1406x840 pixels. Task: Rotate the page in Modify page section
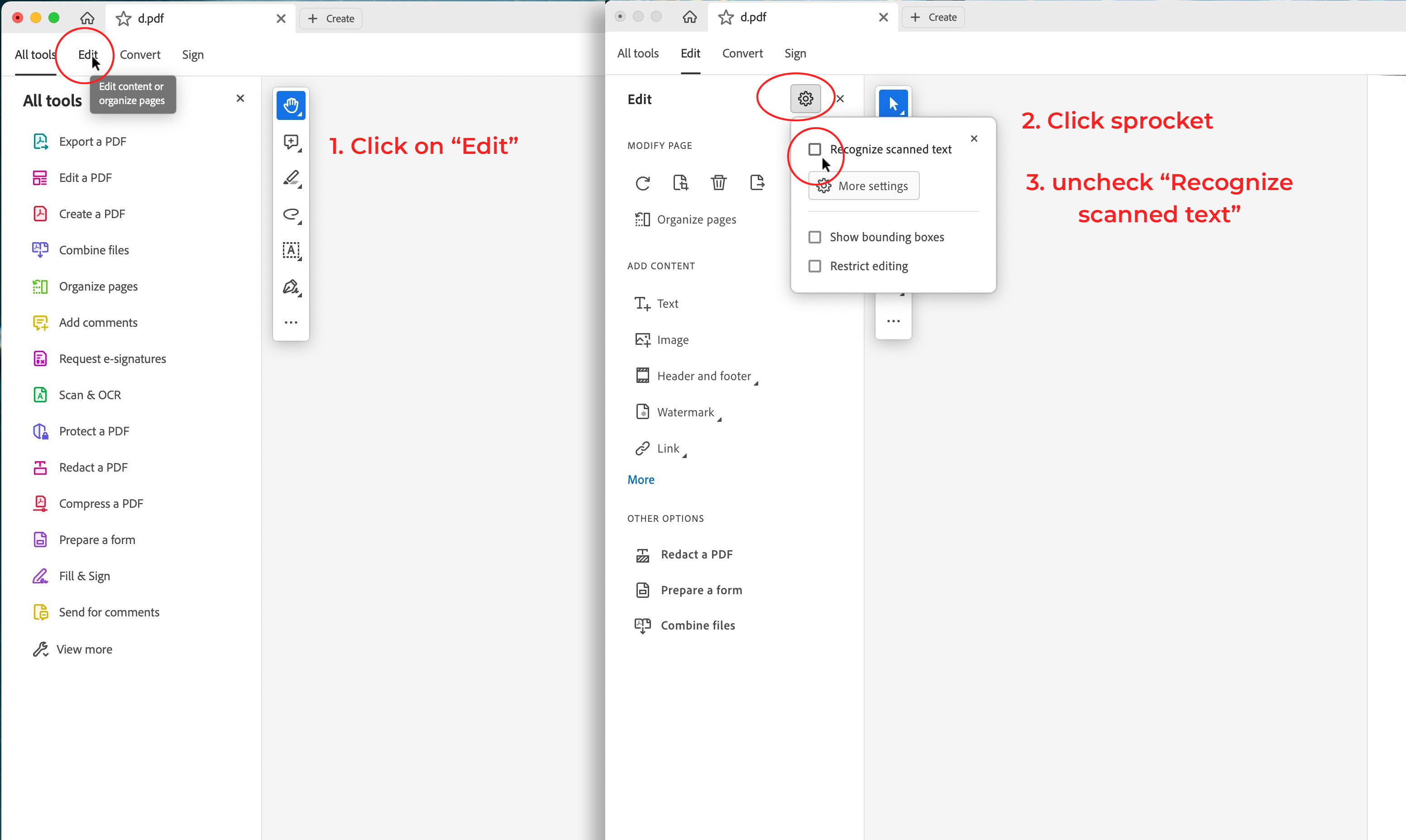click(642, 183)
